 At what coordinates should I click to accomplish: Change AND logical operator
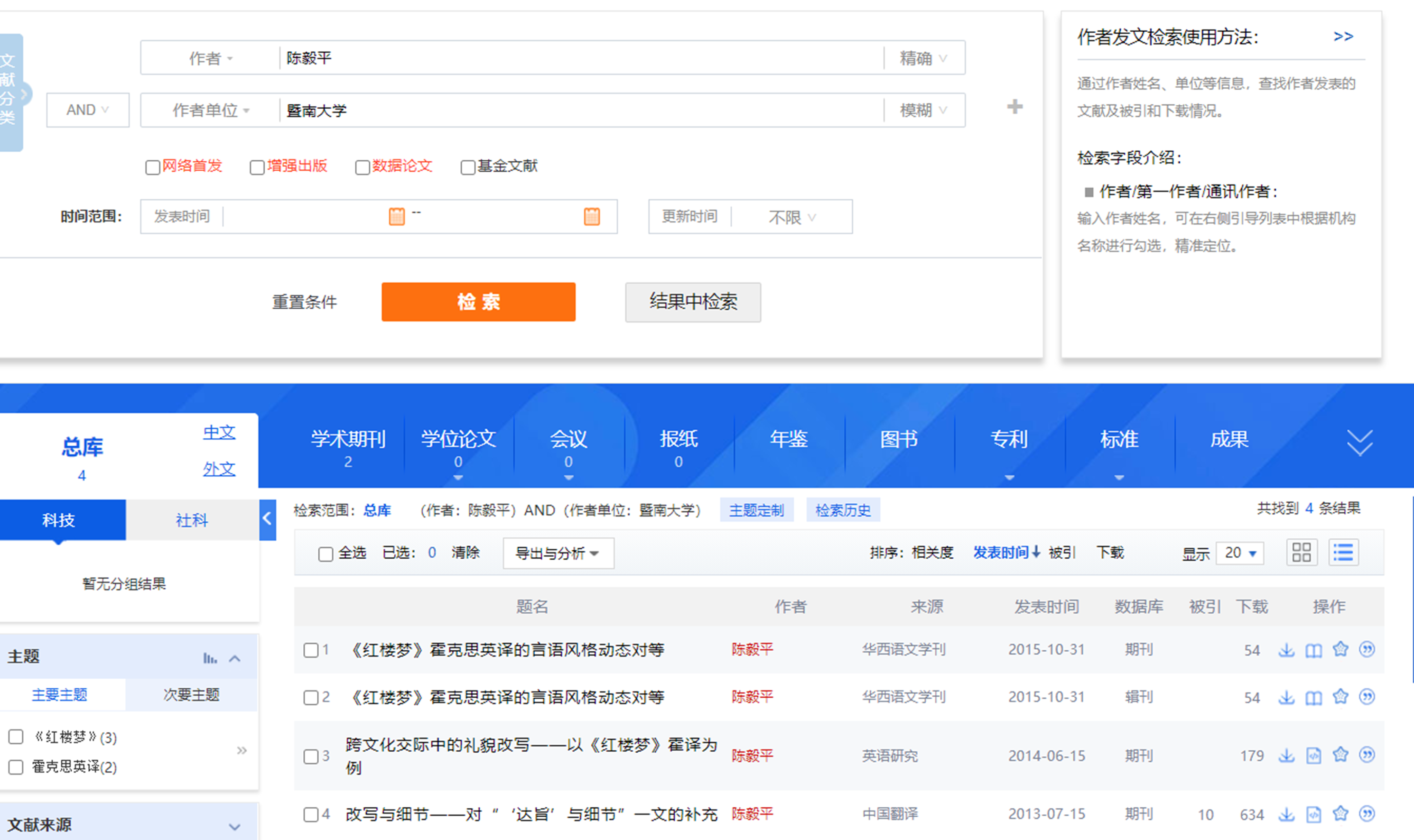88,110
